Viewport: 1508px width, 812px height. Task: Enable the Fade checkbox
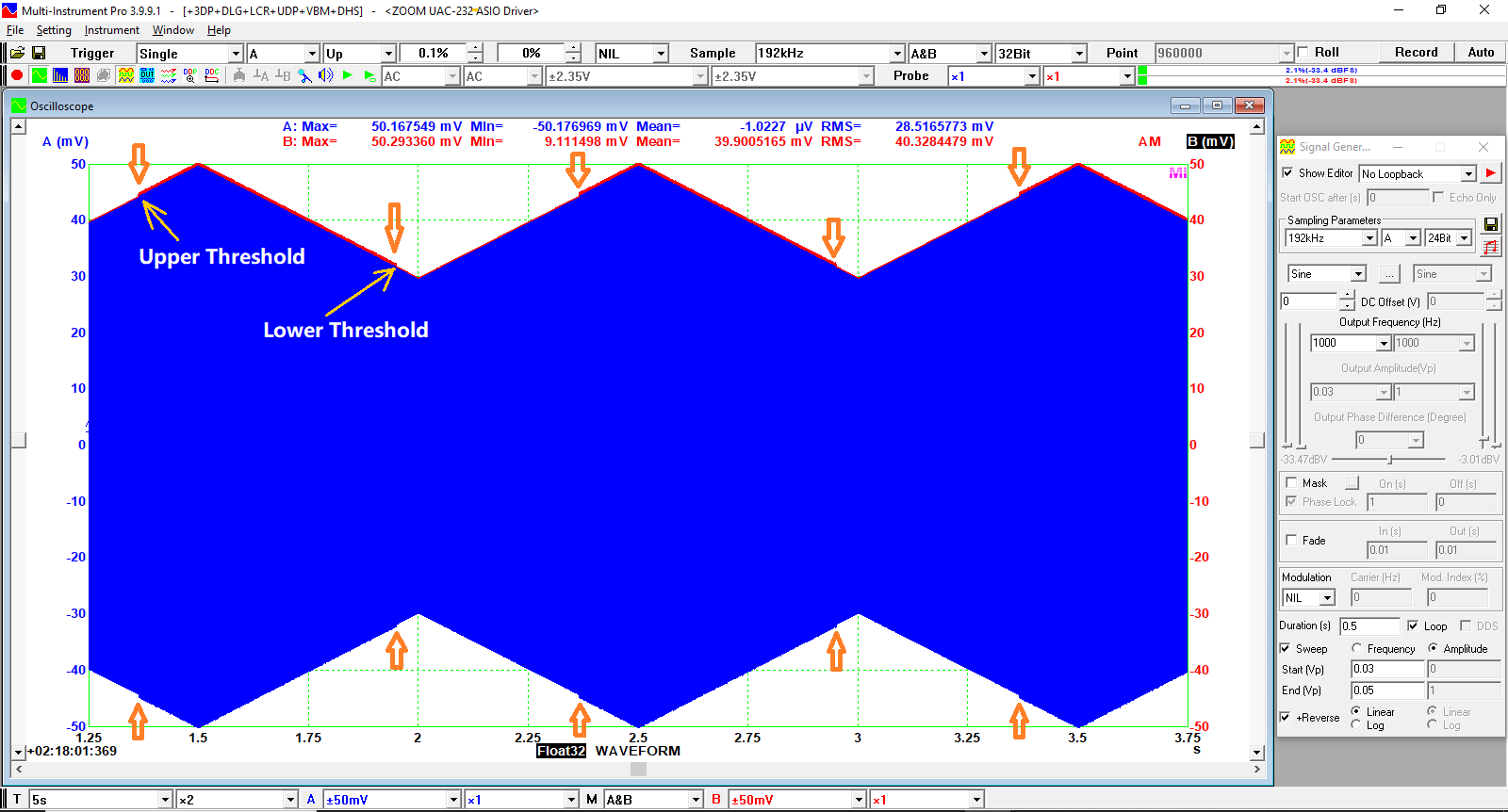point(1291,540)
